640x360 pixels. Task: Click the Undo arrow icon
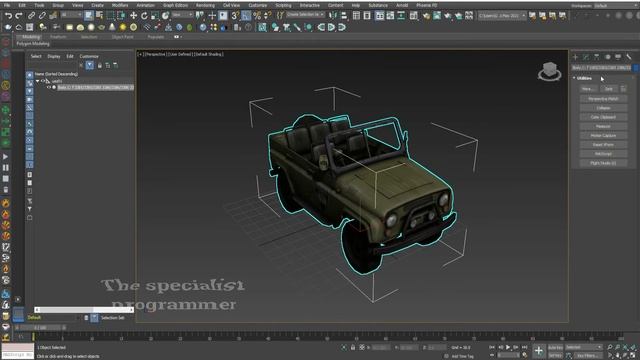[x=8, y=16]
